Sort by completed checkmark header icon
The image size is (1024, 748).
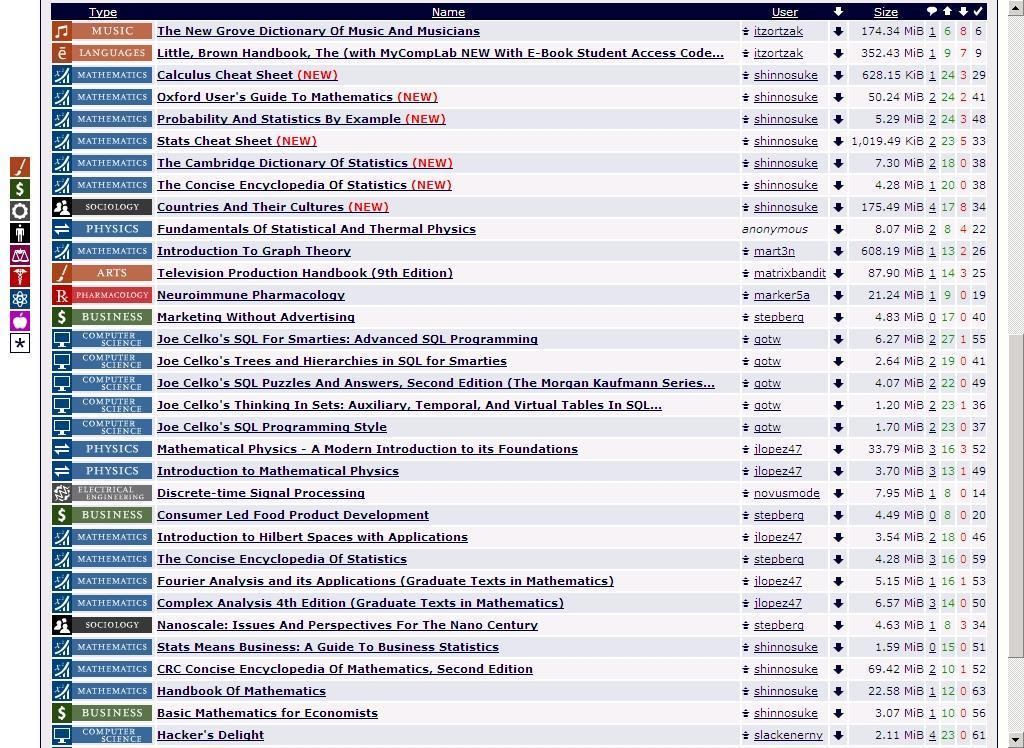[x=978, y=11]
